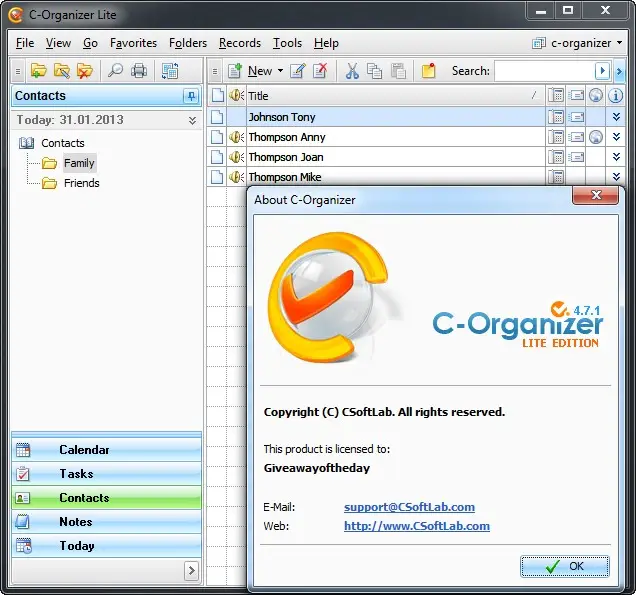
Task: Click the Paste clipboard icon
Action: pyautogui.click(x=398, y=71)
